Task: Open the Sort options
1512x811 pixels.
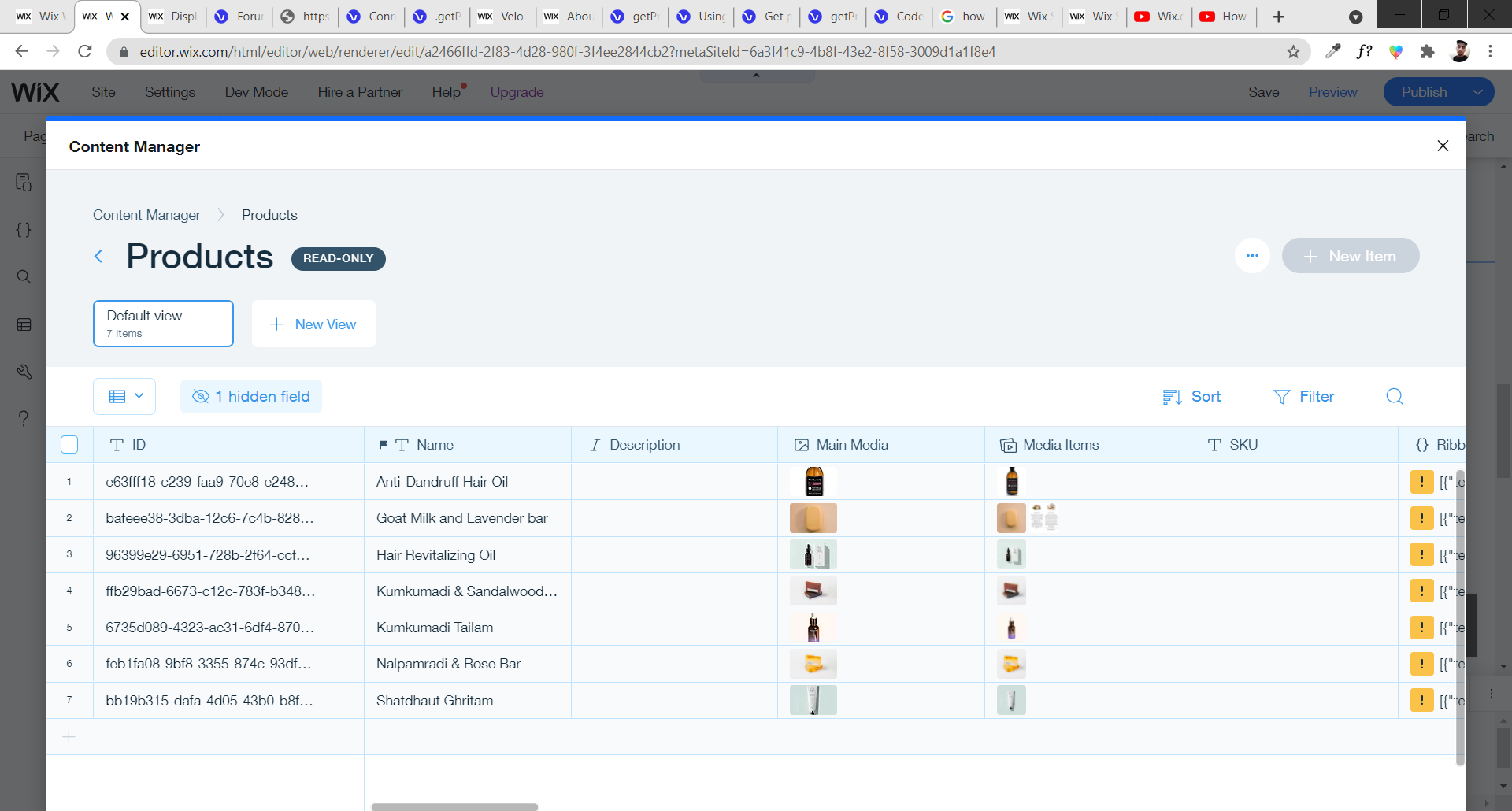Action: click(x=1191, y=397)
